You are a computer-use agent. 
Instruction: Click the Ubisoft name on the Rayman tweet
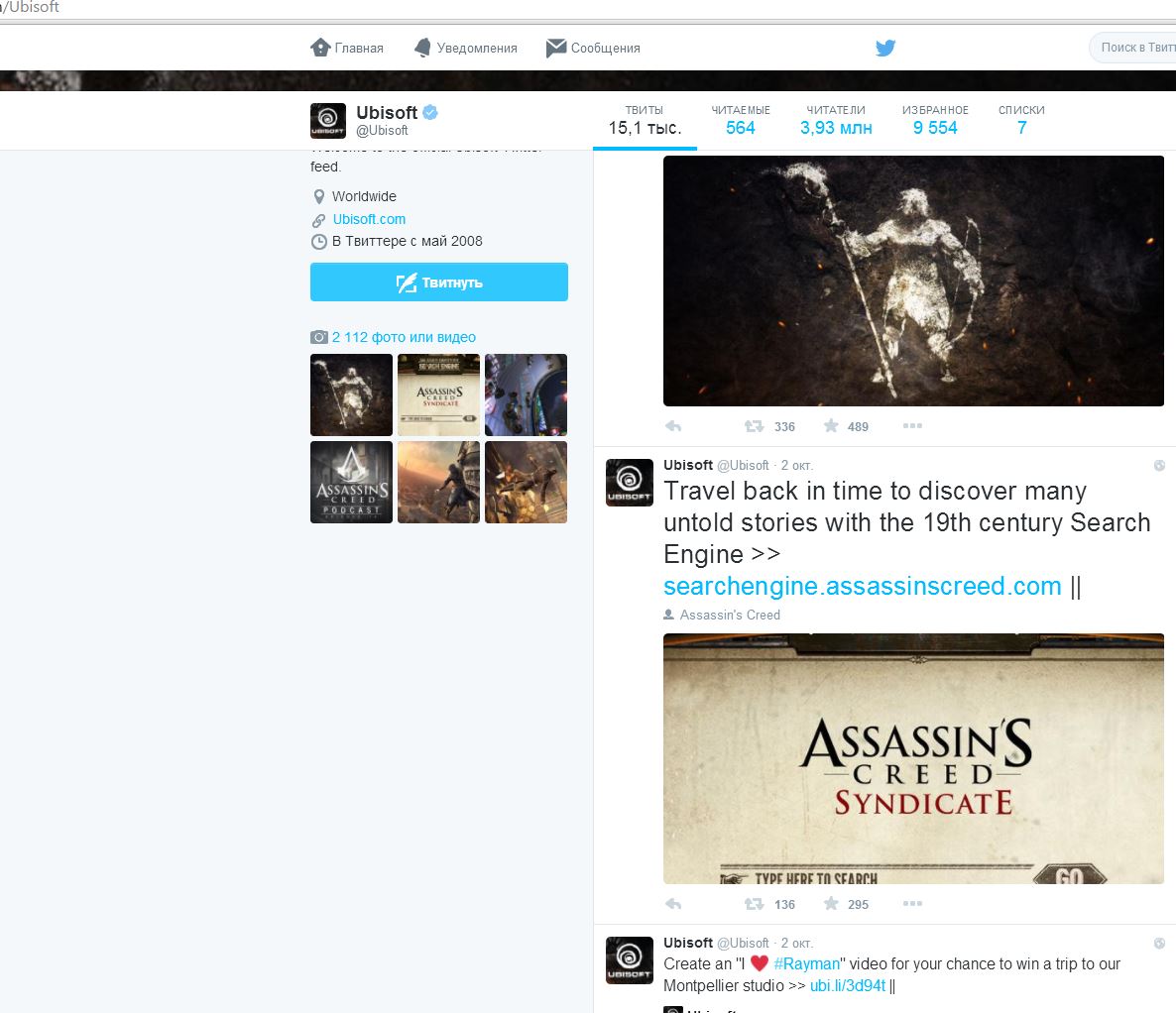pyautogui.click(x=688, y=943)
